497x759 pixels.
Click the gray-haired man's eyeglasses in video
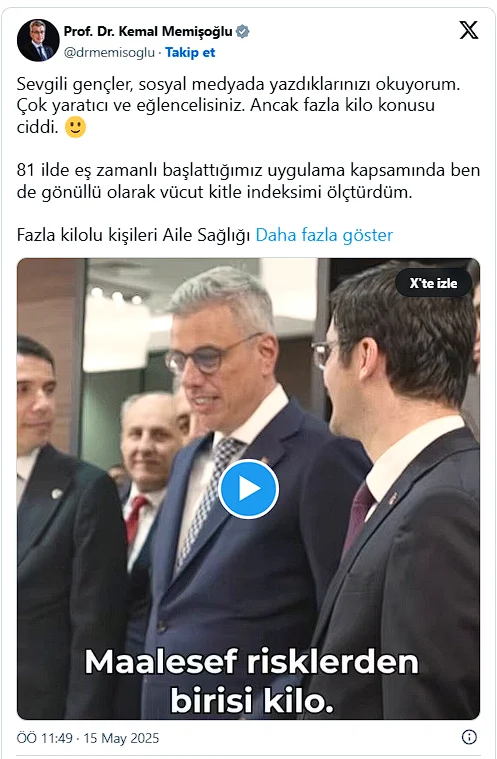pyautogui.click(x=211, y=355)
